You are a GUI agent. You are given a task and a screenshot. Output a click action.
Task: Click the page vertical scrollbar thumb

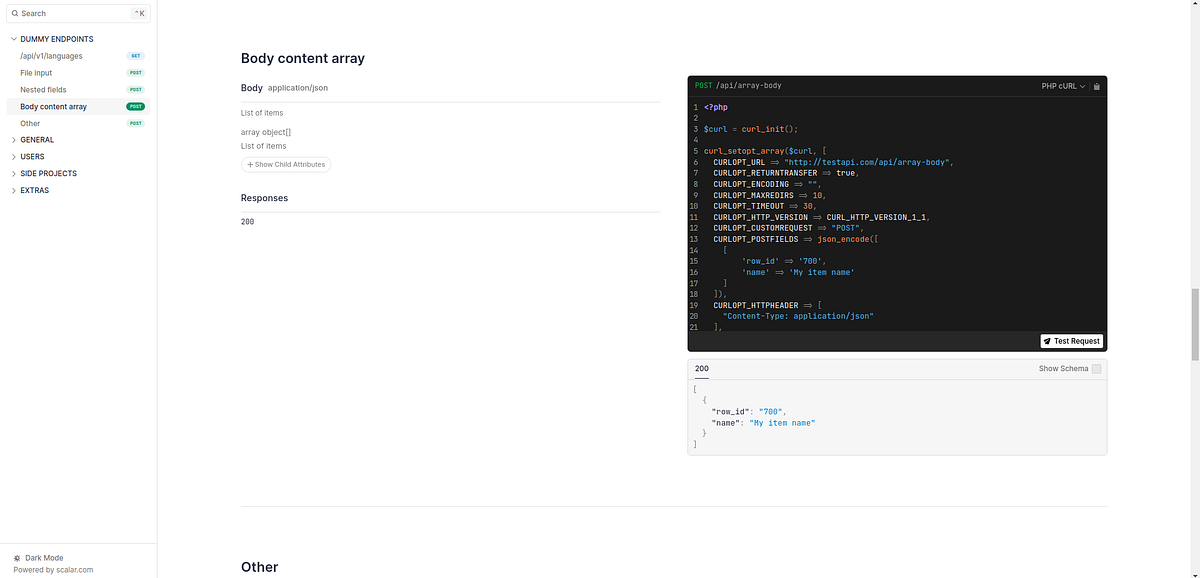[1194, 325]
